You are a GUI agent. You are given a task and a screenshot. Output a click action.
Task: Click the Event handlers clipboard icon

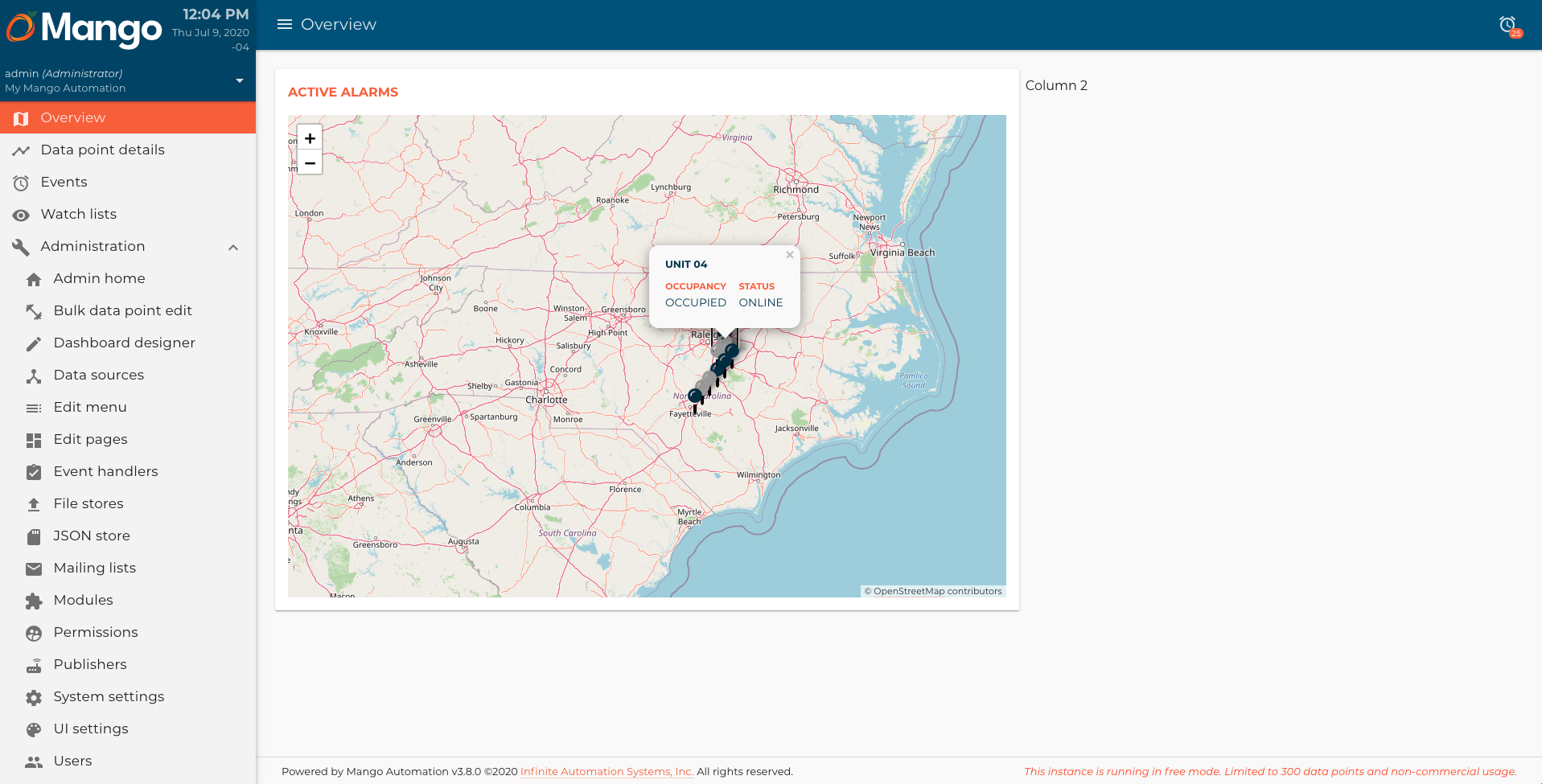click(x=34, y=472)
